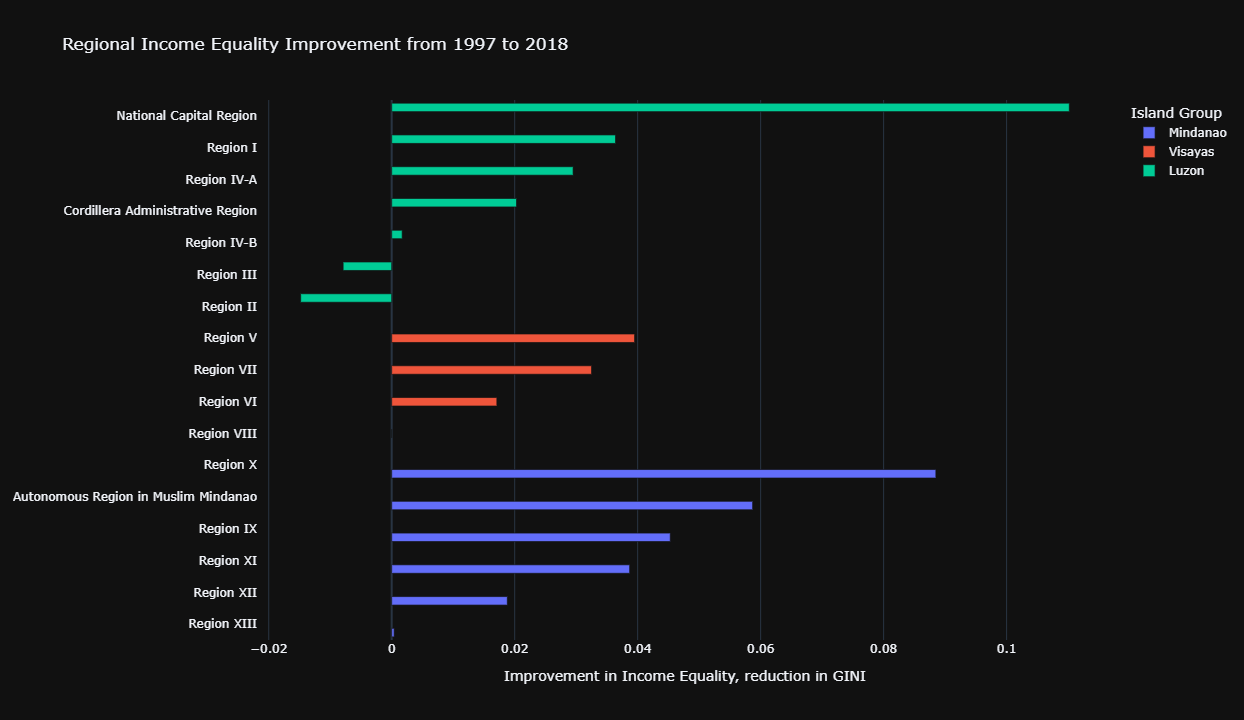Screen dimensions: 1244x720
Task: Click the Island Group legend title
Action: 1176,113
